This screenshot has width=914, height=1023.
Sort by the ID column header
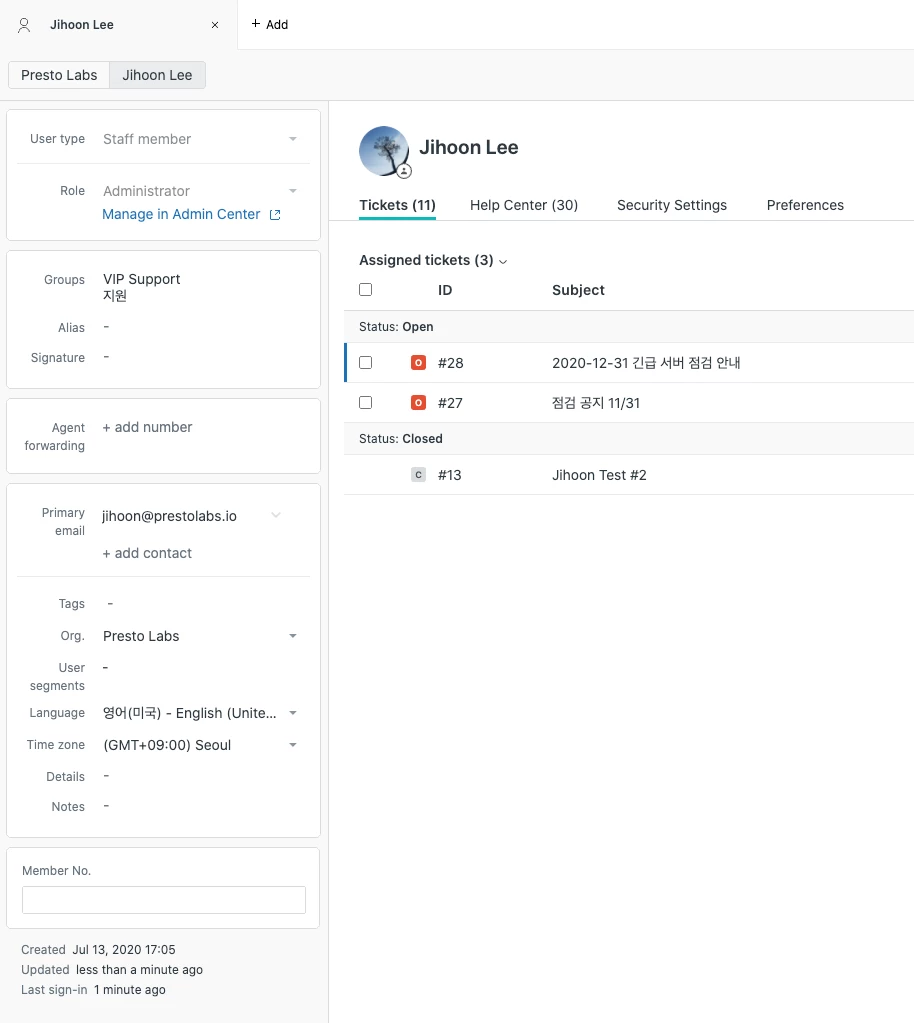[445, 290]
